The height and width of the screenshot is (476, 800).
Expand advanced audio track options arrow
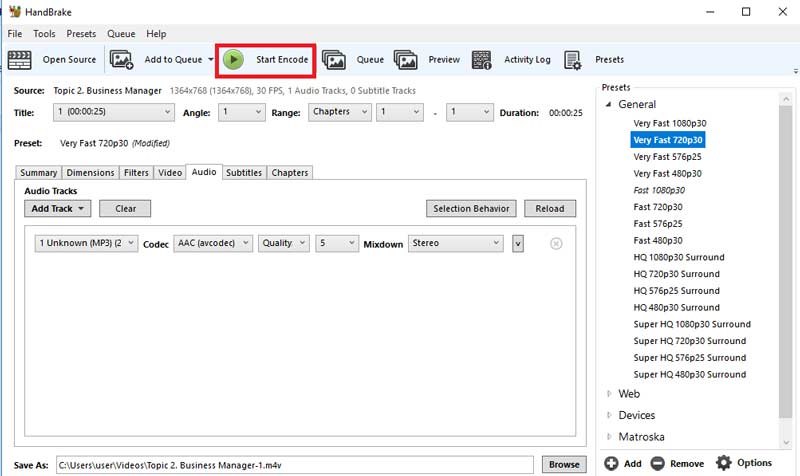pyautogui.click(x=518, y=244)
